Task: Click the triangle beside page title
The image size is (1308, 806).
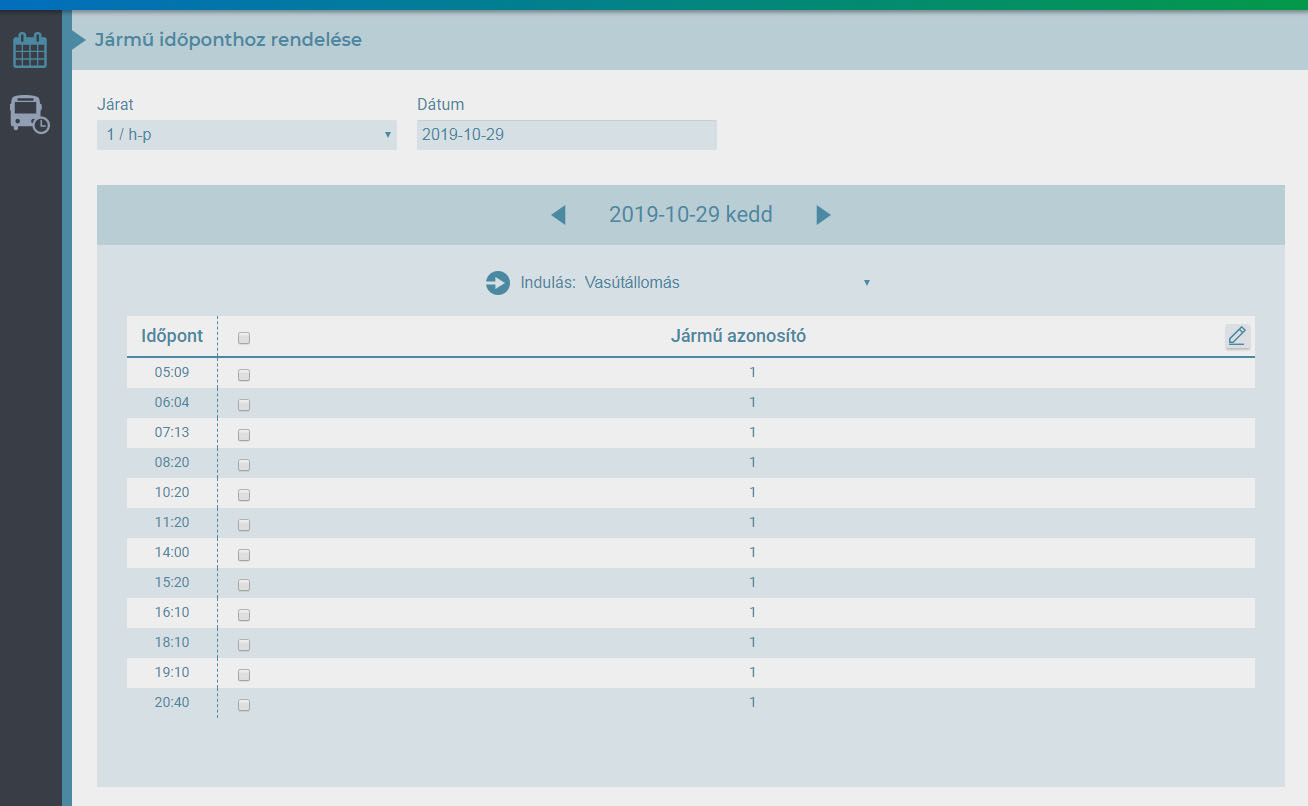Action: (x=78, y=40)
